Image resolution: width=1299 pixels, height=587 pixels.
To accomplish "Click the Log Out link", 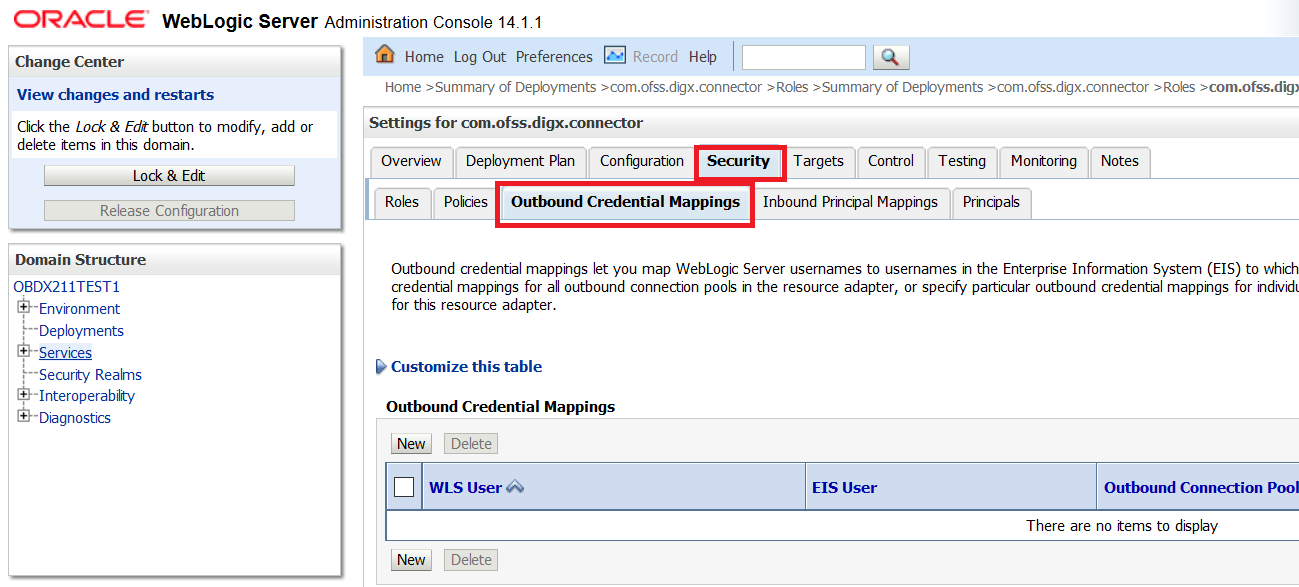I will (x=480, y=57).
